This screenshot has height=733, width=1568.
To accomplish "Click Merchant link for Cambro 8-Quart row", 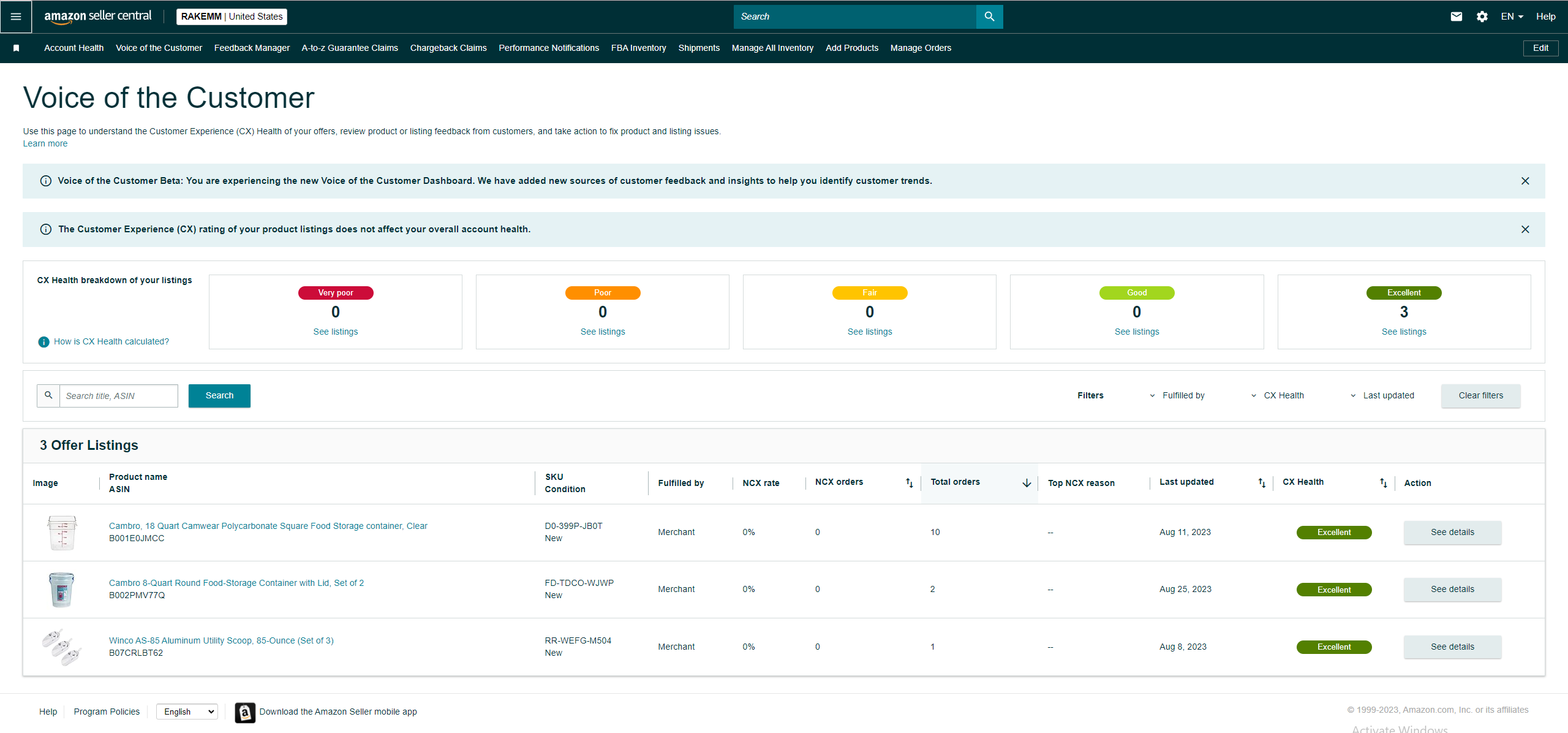I will click(x=676, y=590).
